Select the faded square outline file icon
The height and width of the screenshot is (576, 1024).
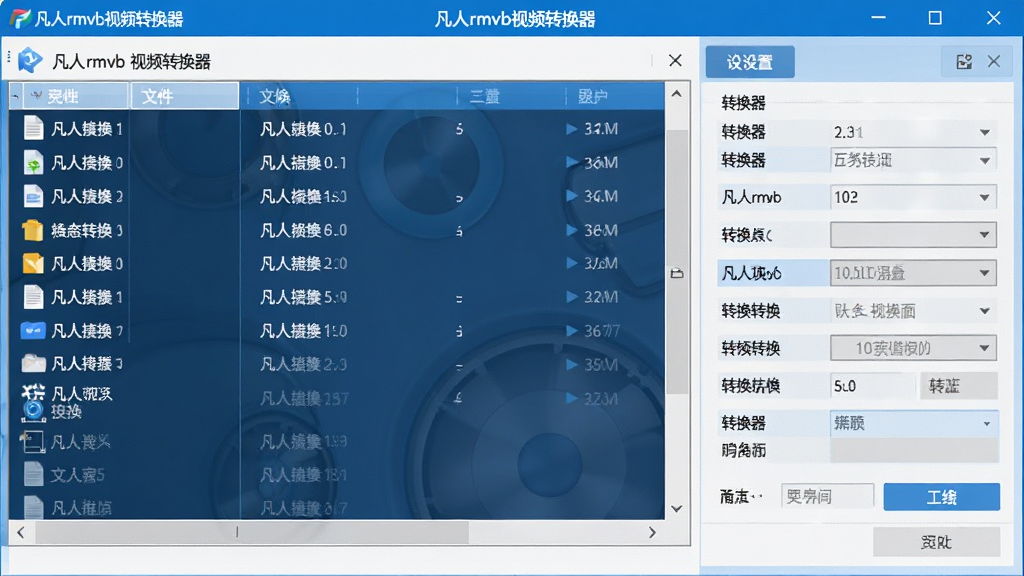pyautogui.click(x=32, y=441)
